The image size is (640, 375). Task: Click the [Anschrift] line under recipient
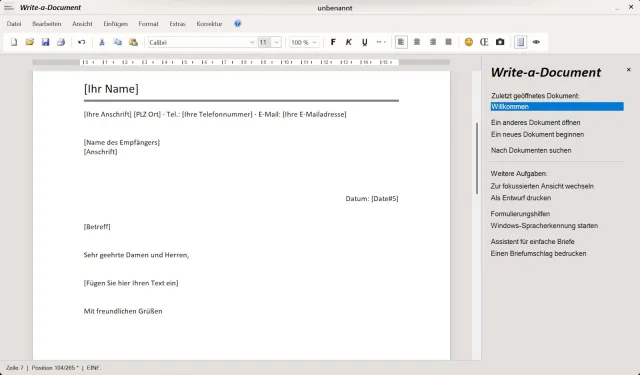pyautogui.click(x=100, y=151)
